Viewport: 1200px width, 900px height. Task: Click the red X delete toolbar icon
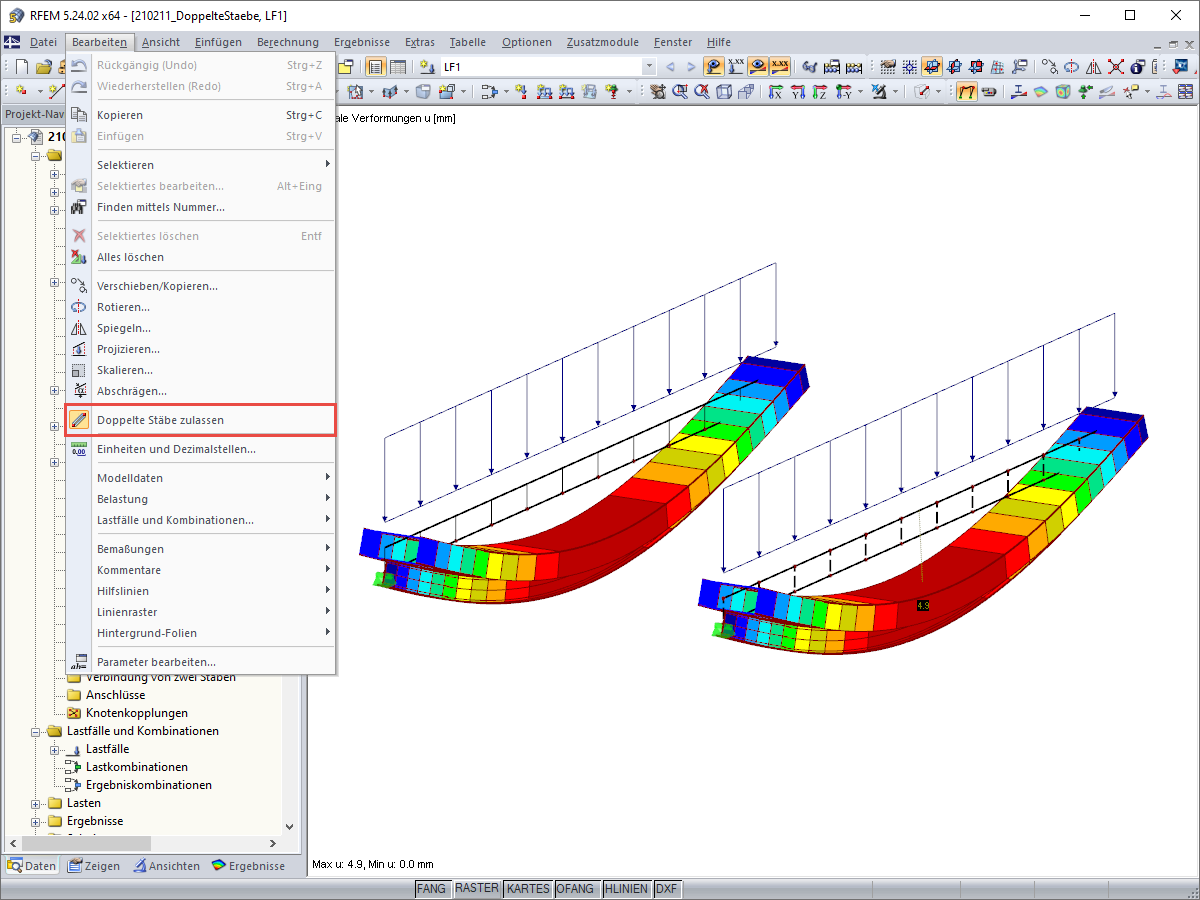point(1115,67)
